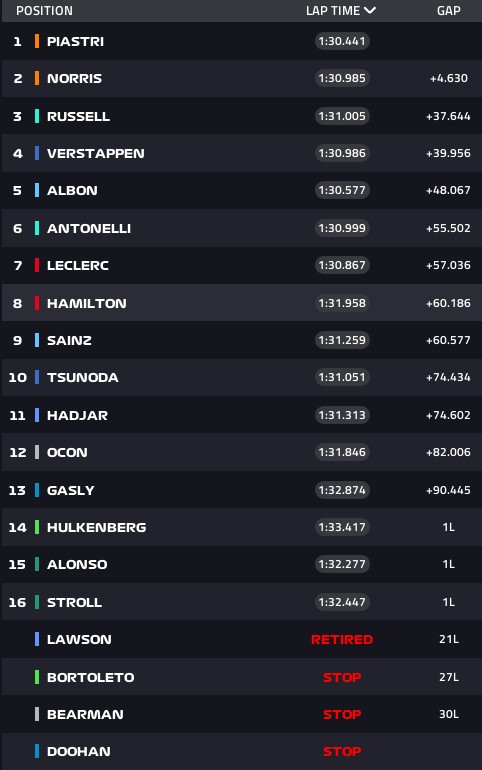The width and height of the screenshot is (482, 770).
Task: Click Russell's teal team color marker
Action: pos(37,116)
